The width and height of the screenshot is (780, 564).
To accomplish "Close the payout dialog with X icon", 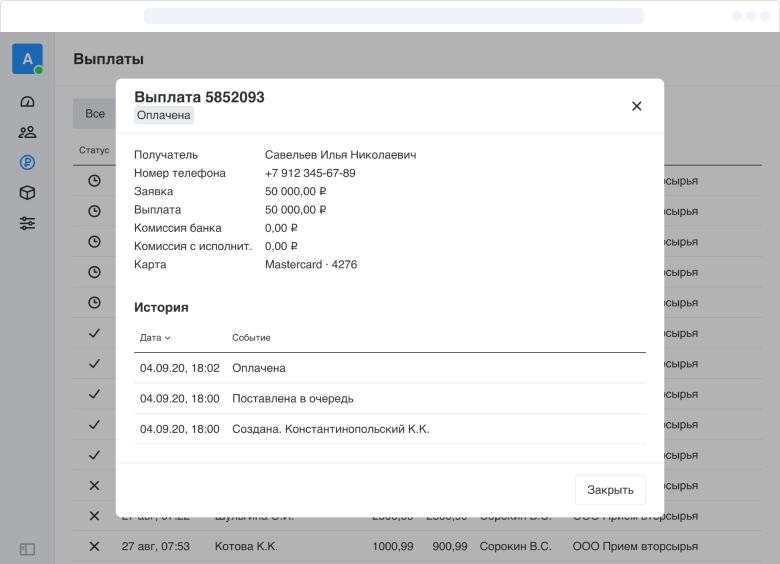I will coord(636,106).
